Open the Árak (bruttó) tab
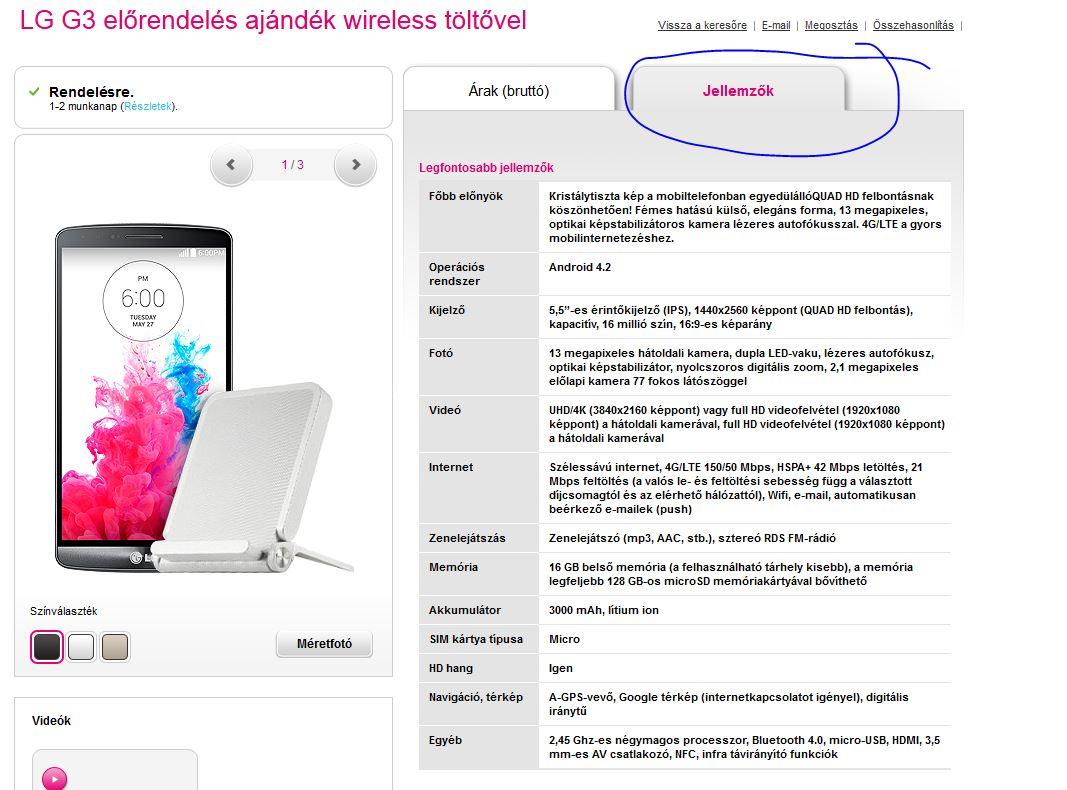 tap(509, 90)
